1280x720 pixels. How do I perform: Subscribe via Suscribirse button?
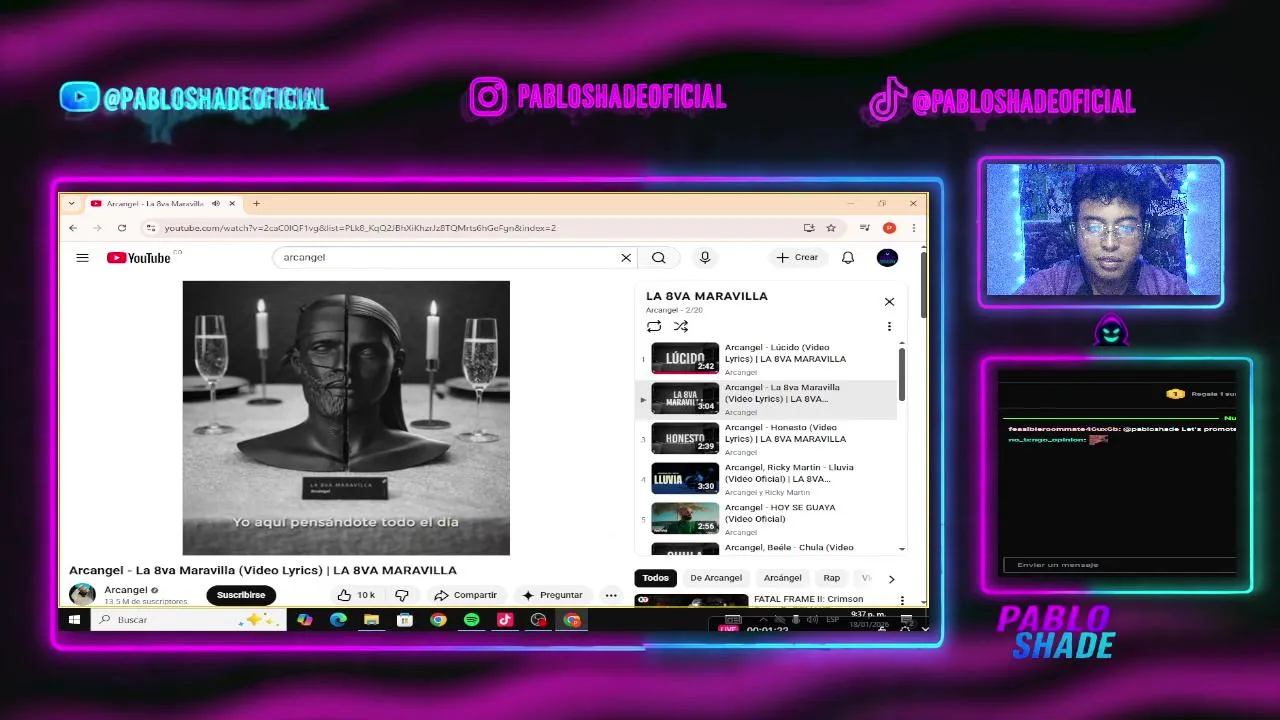(241, 595)
